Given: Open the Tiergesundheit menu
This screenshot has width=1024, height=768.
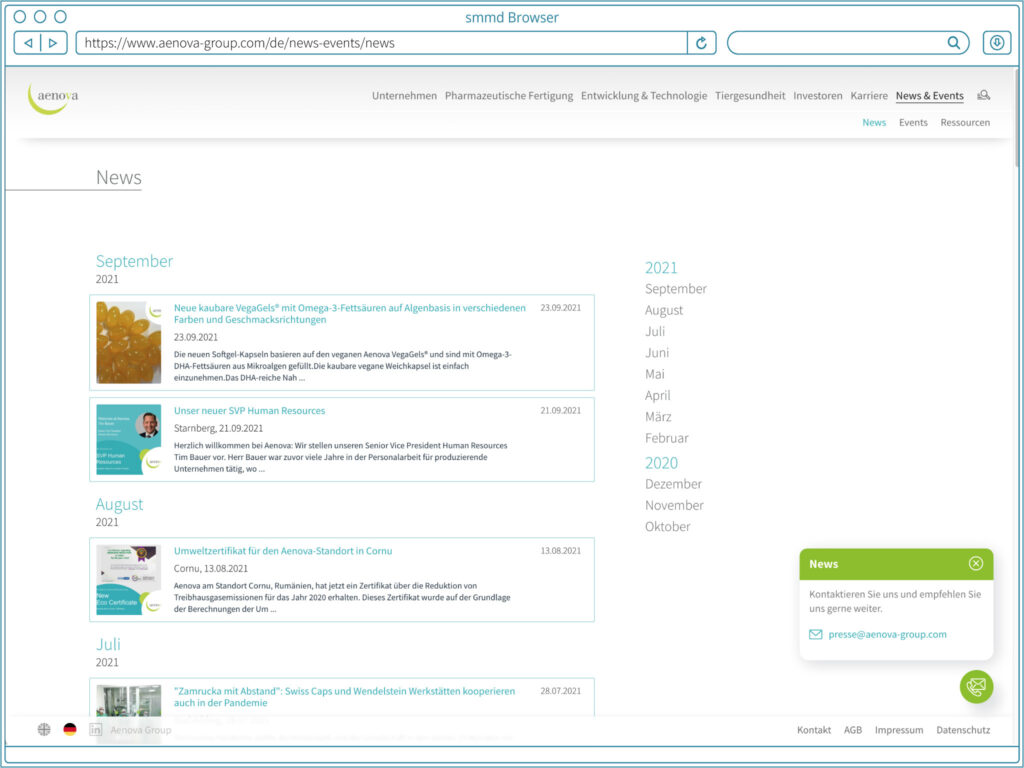Looking at the screenshot, I should coord(750,95).
